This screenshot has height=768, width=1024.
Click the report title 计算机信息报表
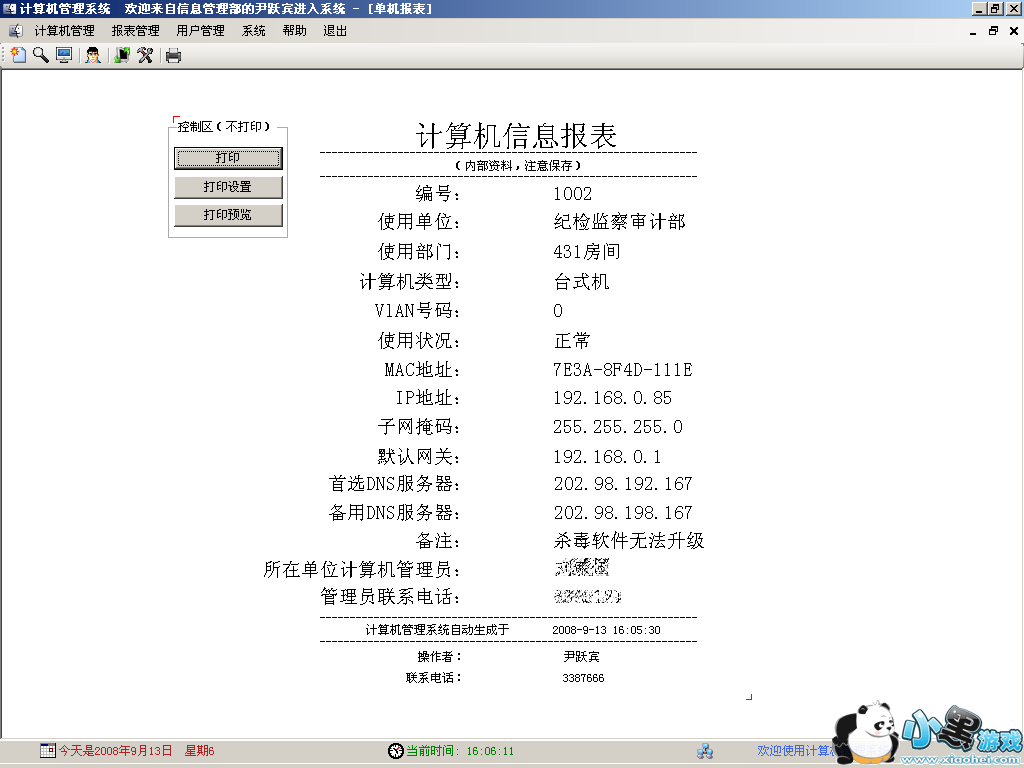516,136
